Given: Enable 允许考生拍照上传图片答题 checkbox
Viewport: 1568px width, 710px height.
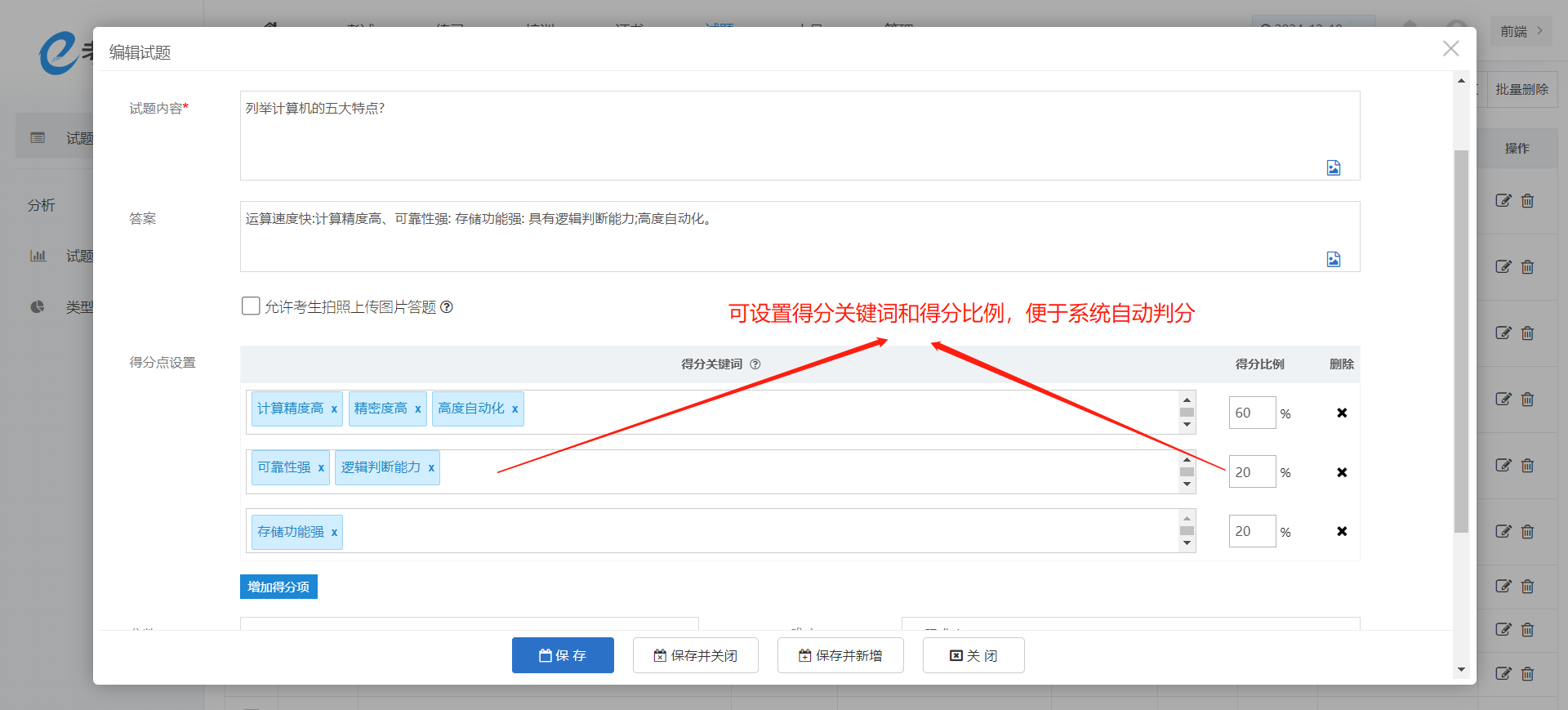Looking at the screenshot, I should pos(251,306).
